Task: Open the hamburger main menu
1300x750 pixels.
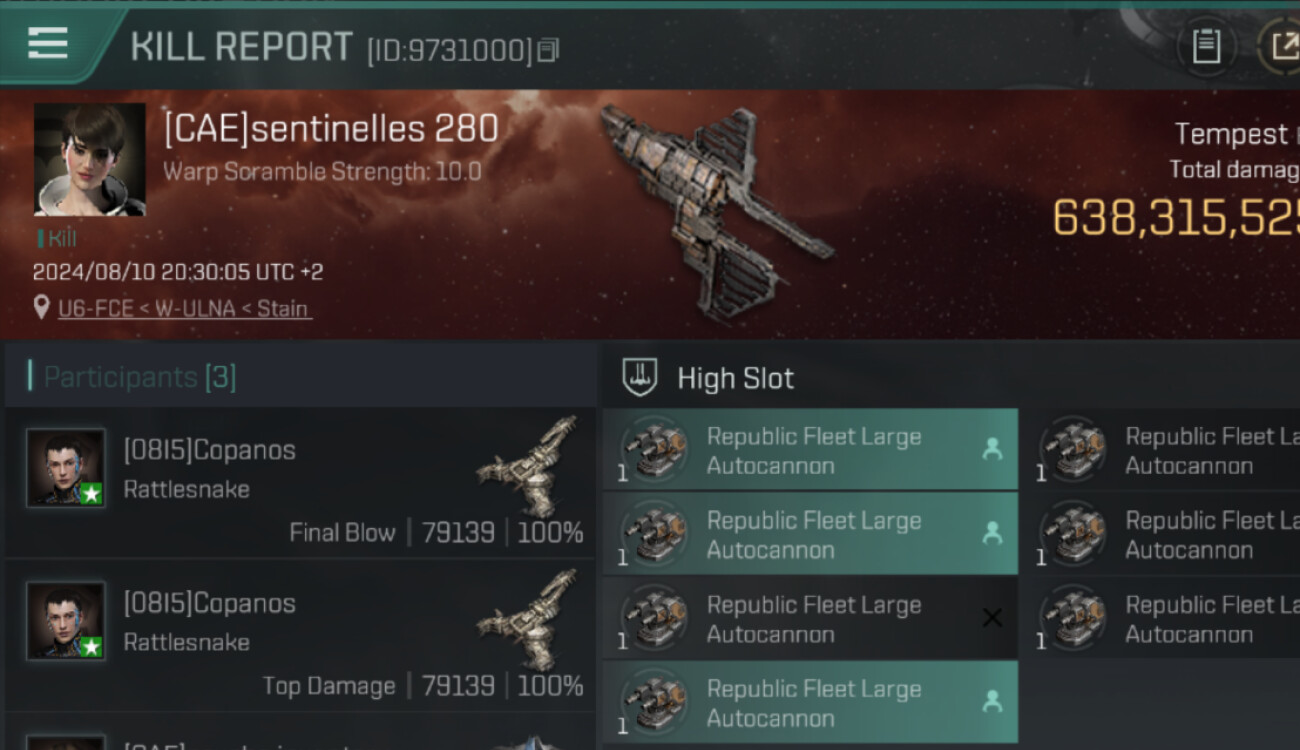Action: [x=48, y=43]
